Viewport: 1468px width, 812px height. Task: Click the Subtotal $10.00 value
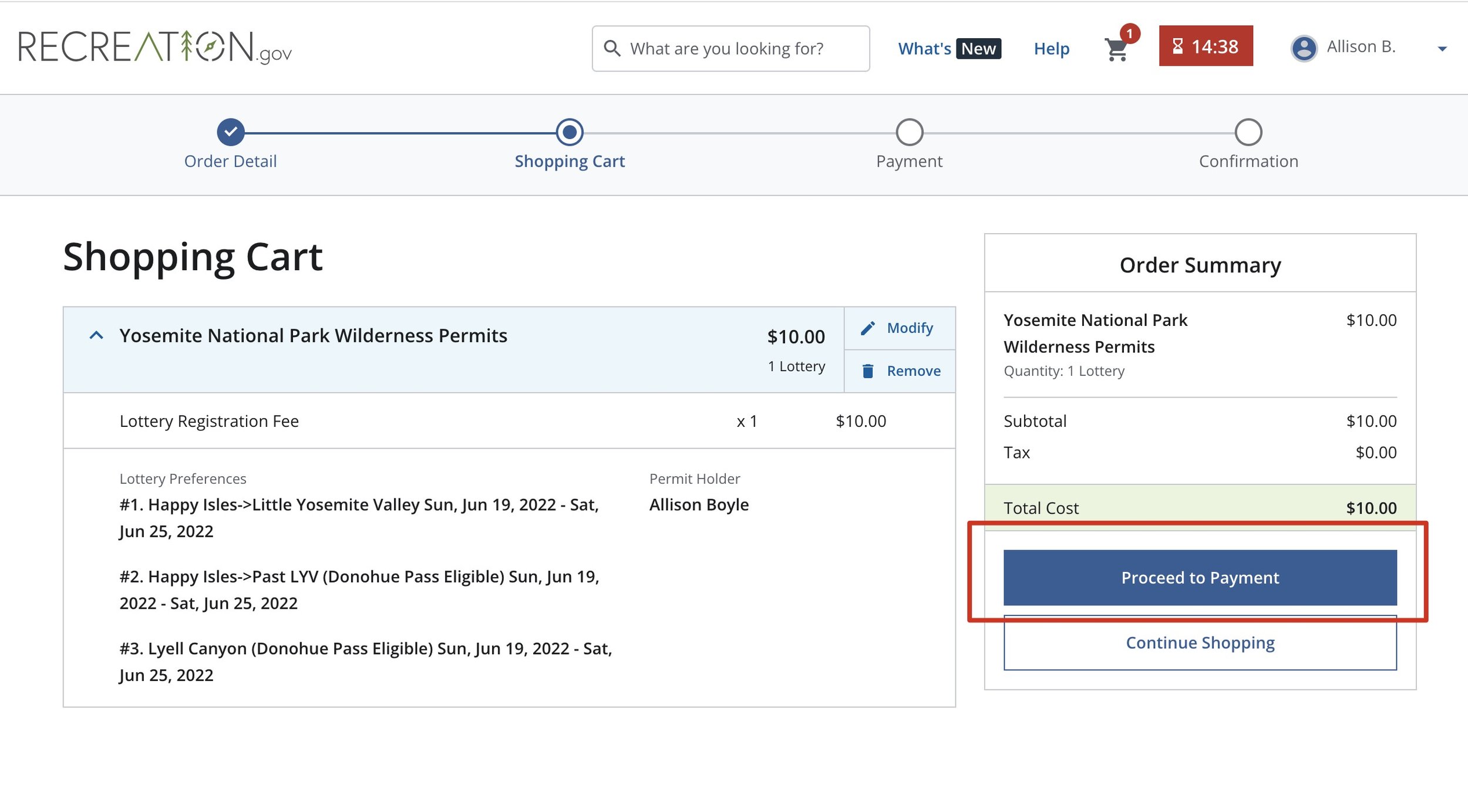tap(1371, 422)
